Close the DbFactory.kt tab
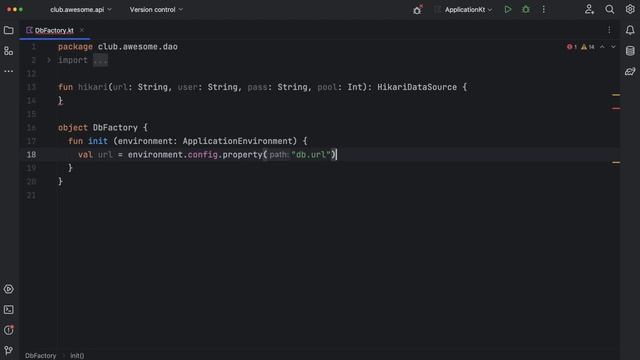Screen dimensions: 640x360 click(82, 30)
